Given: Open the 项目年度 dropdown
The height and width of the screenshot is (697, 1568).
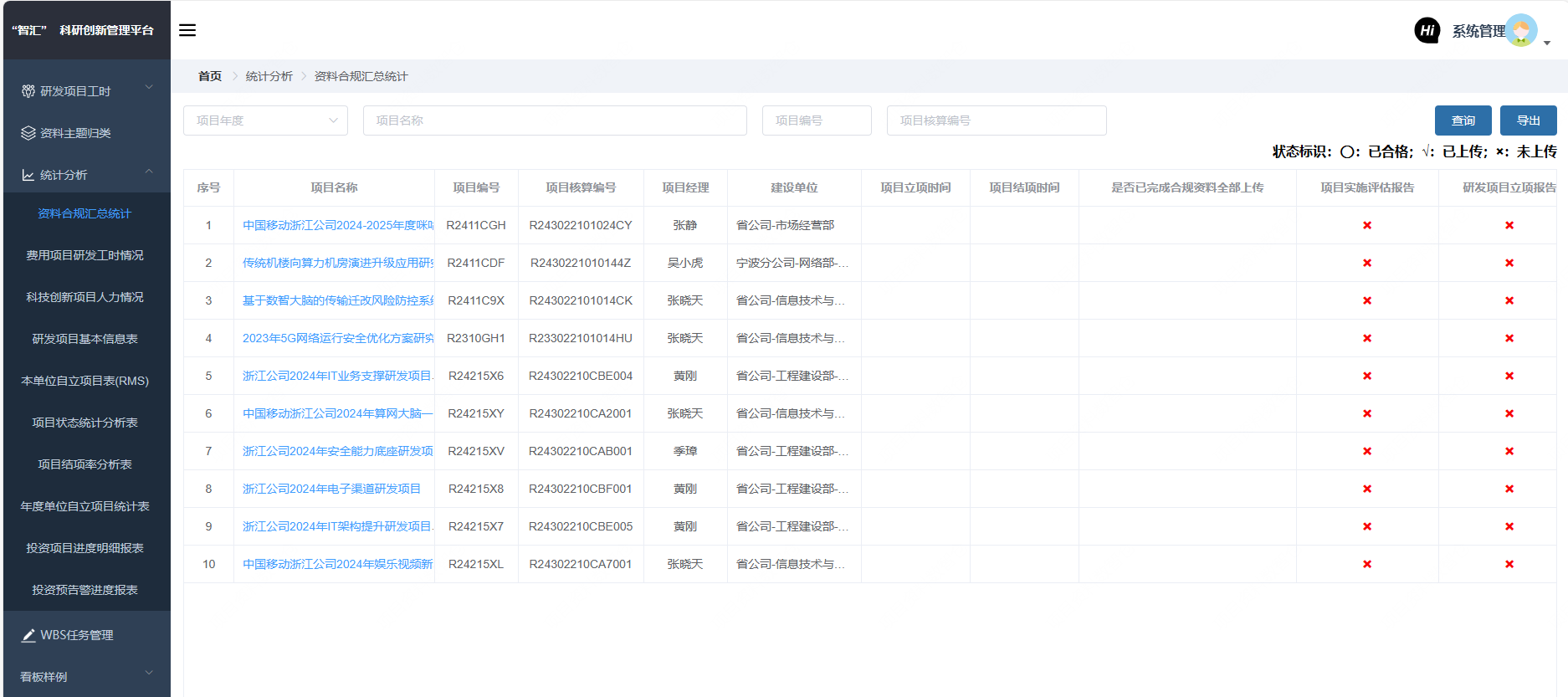Looking at the screenshot, I should tap(265, 120).
